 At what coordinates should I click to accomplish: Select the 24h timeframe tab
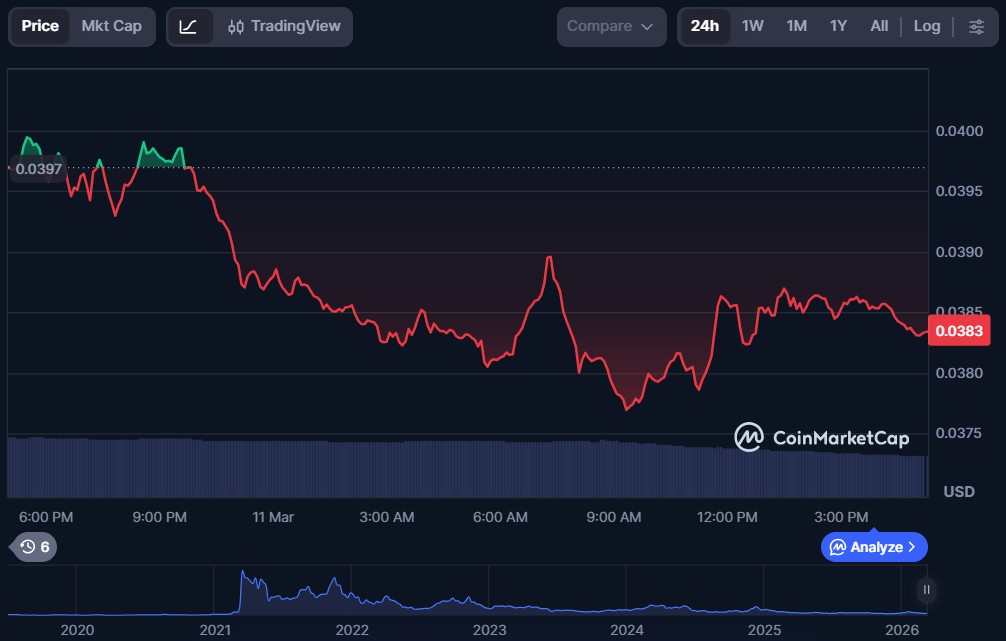(x=704, y=27)
